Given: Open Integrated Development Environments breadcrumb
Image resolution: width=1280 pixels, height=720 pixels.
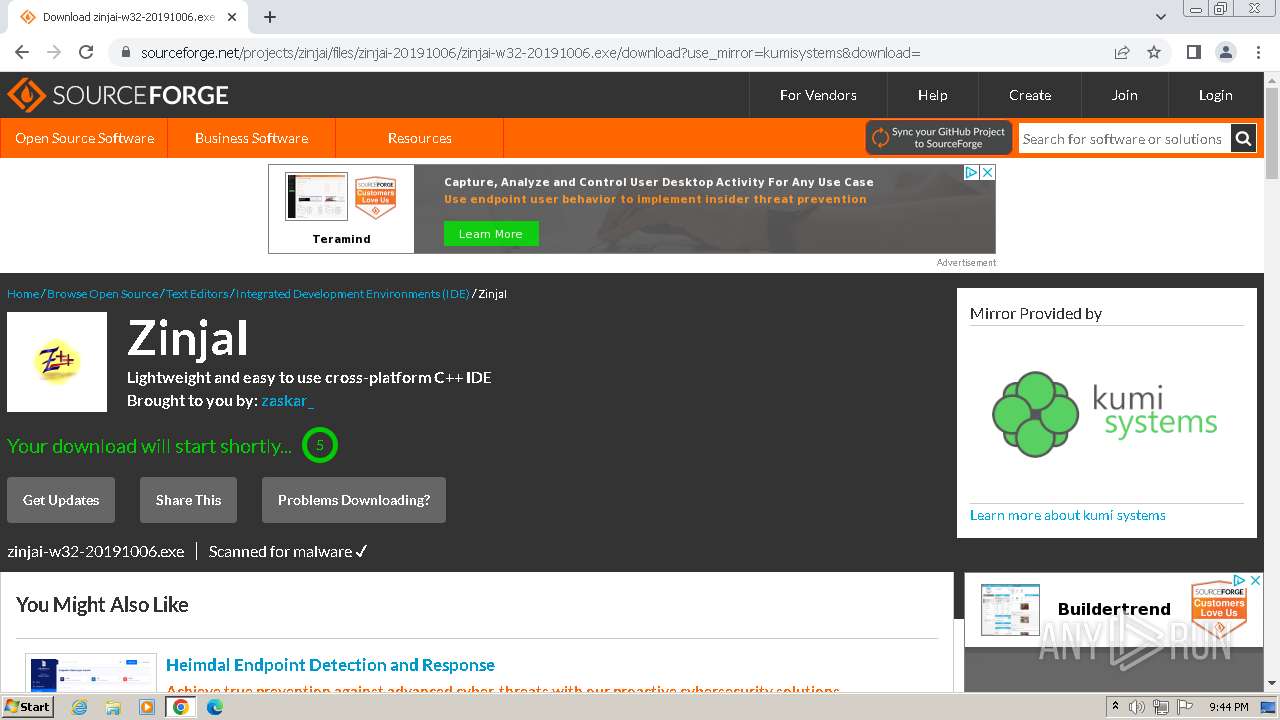Looking at the screenshot, I should pos(352,294).
